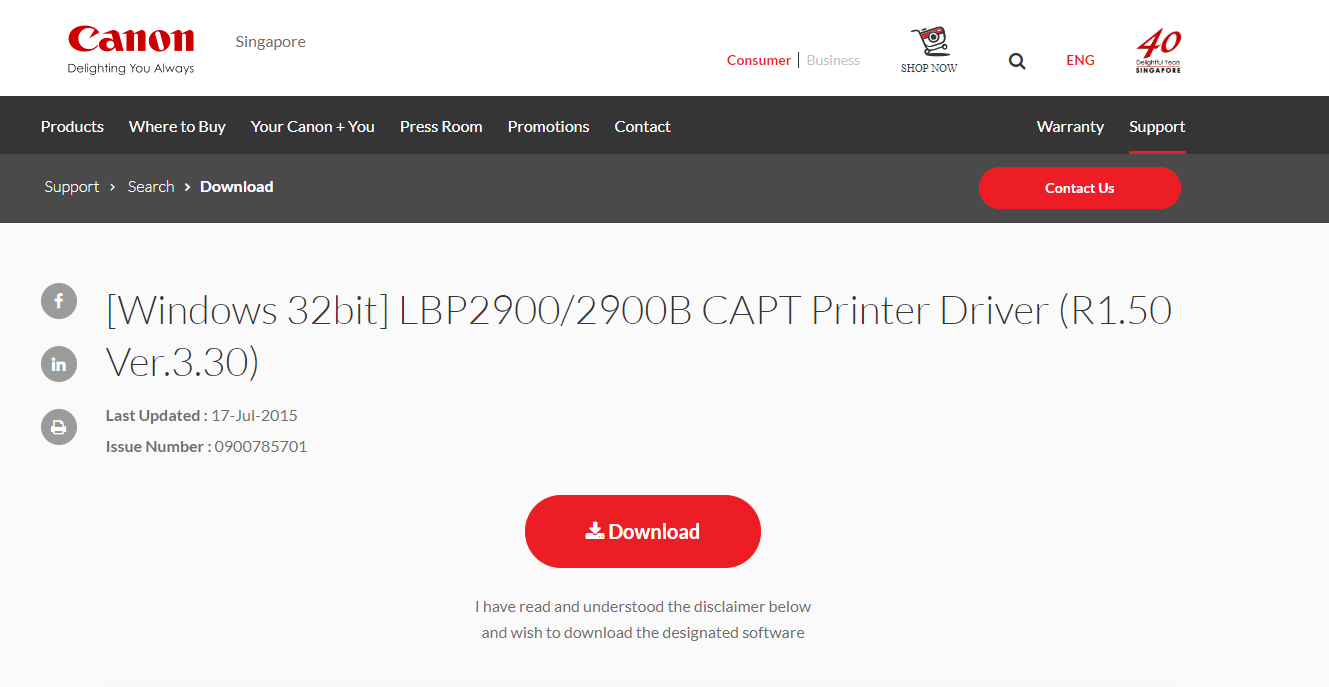Navigate to Search breadcrumb

coord(151,187)
